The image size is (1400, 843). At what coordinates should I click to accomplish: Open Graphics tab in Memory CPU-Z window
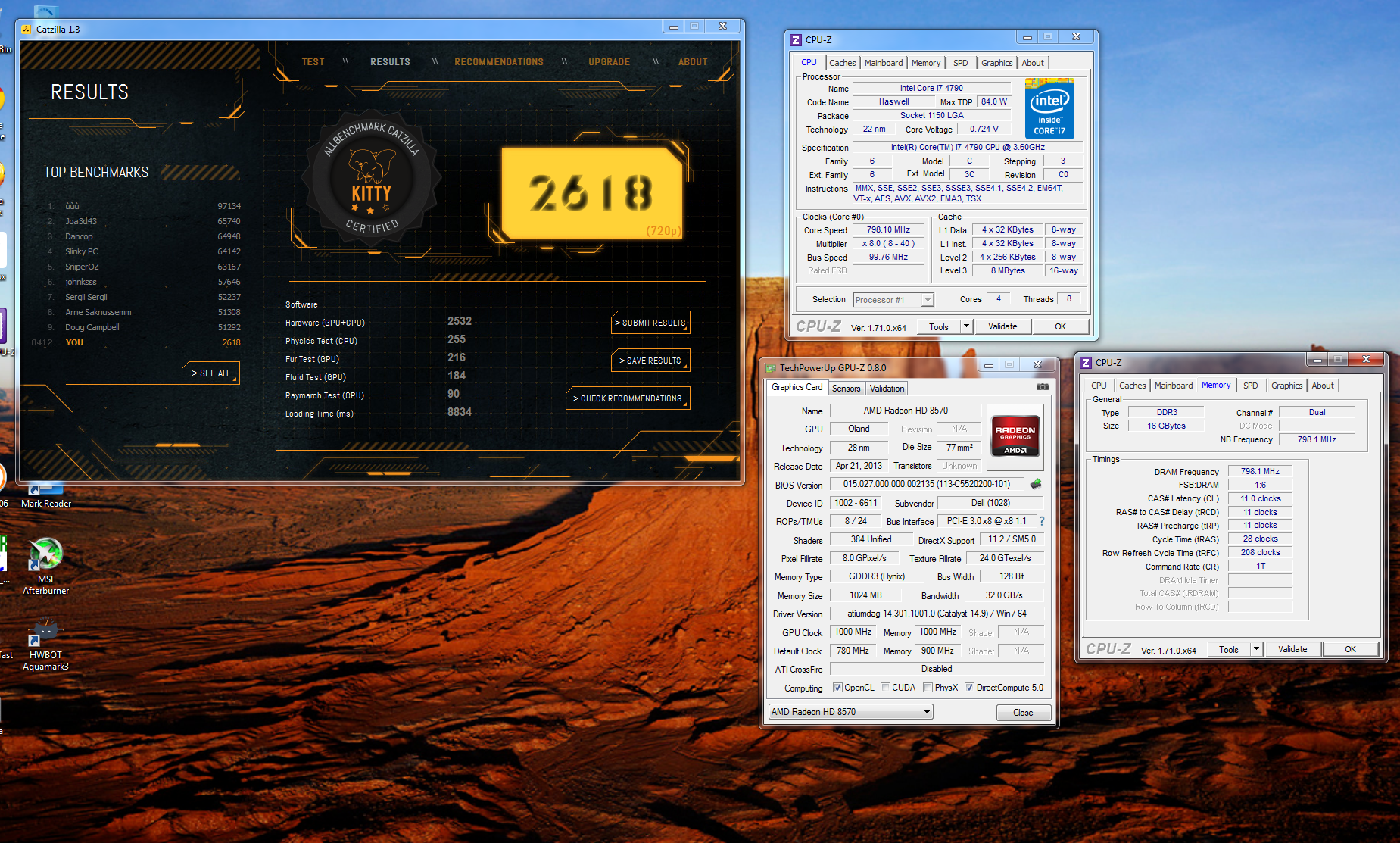click(x=1286, y=386)
